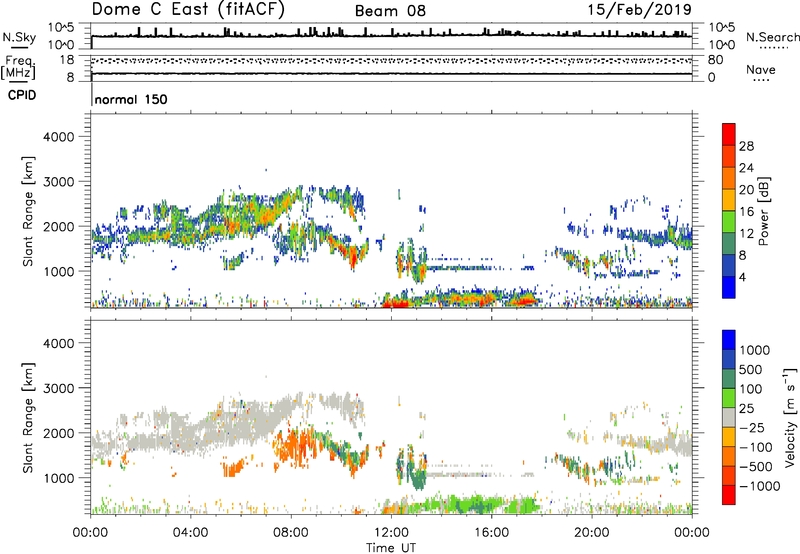Click the "N.Sky" legend label
This screenshot has height=554, width=800.
[x=19, y=37]
